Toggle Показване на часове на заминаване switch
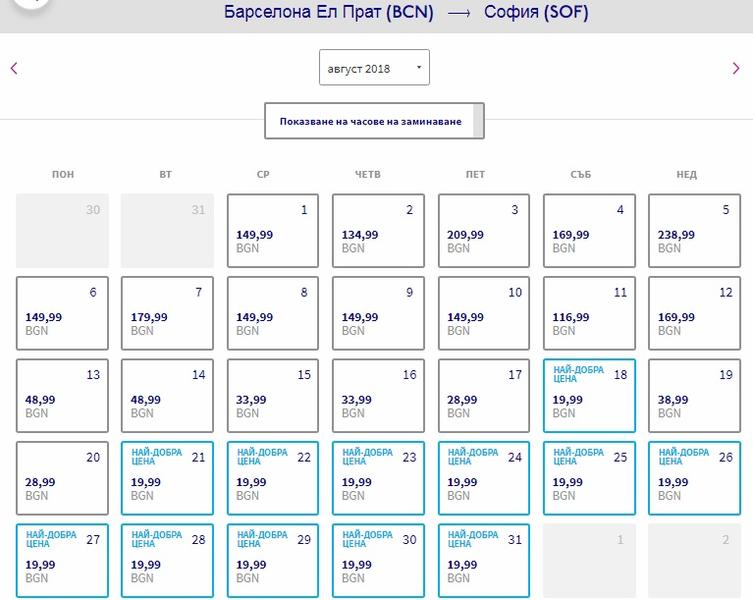The width and height of the screenshot is (753, 600). (x=374, y=121)
